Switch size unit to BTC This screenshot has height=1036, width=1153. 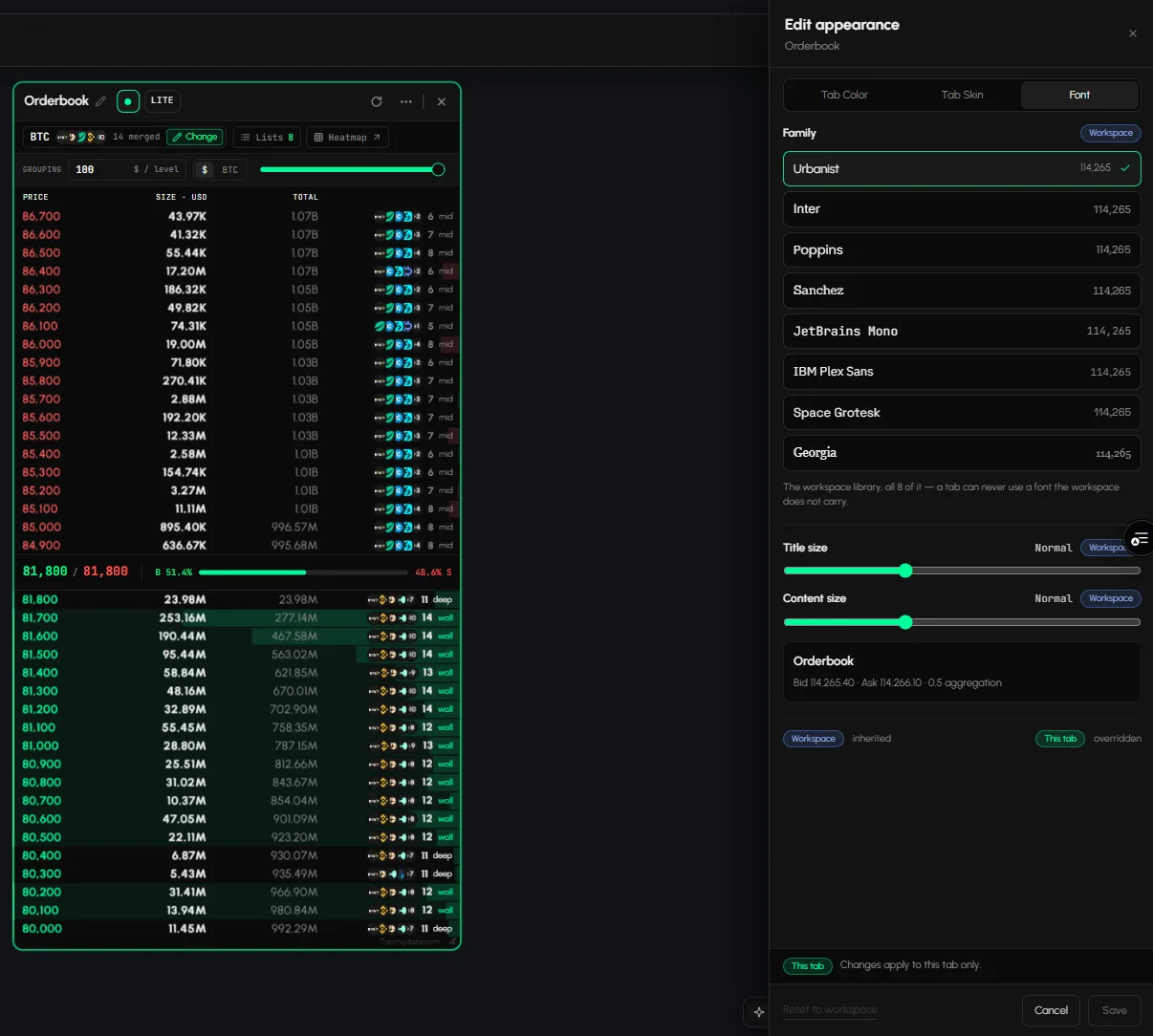click(x=230, y=169)
